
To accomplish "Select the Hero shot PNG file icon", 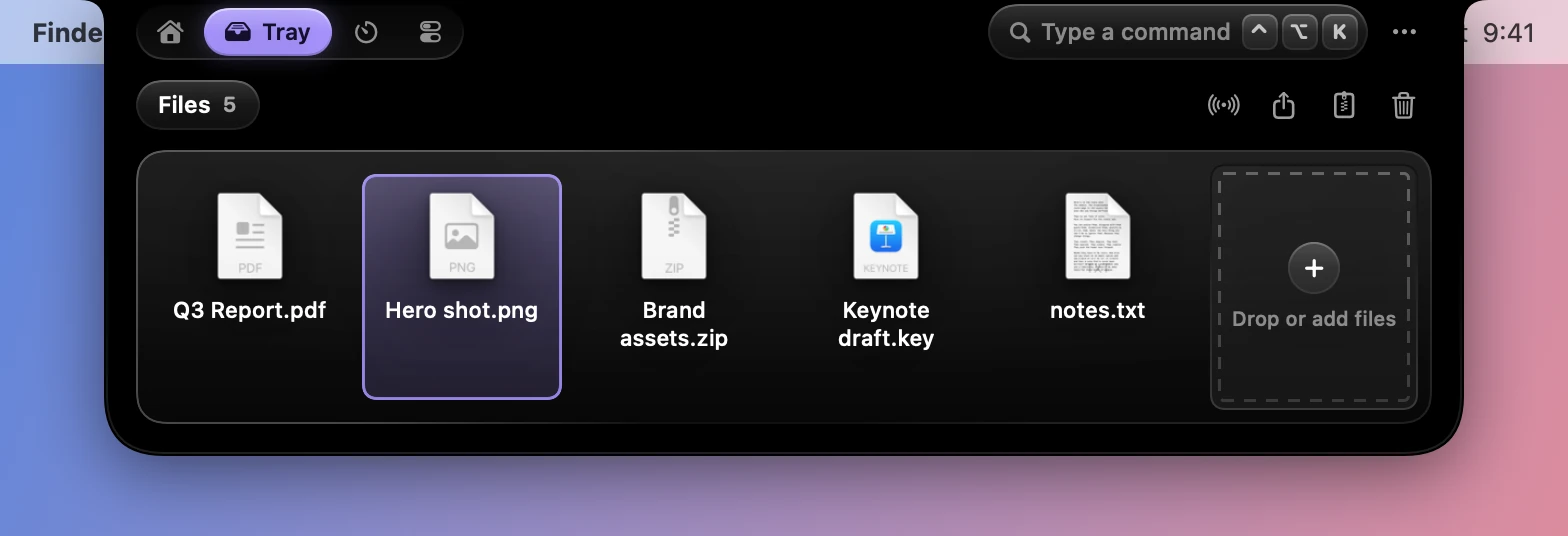I will pos(462,237).
